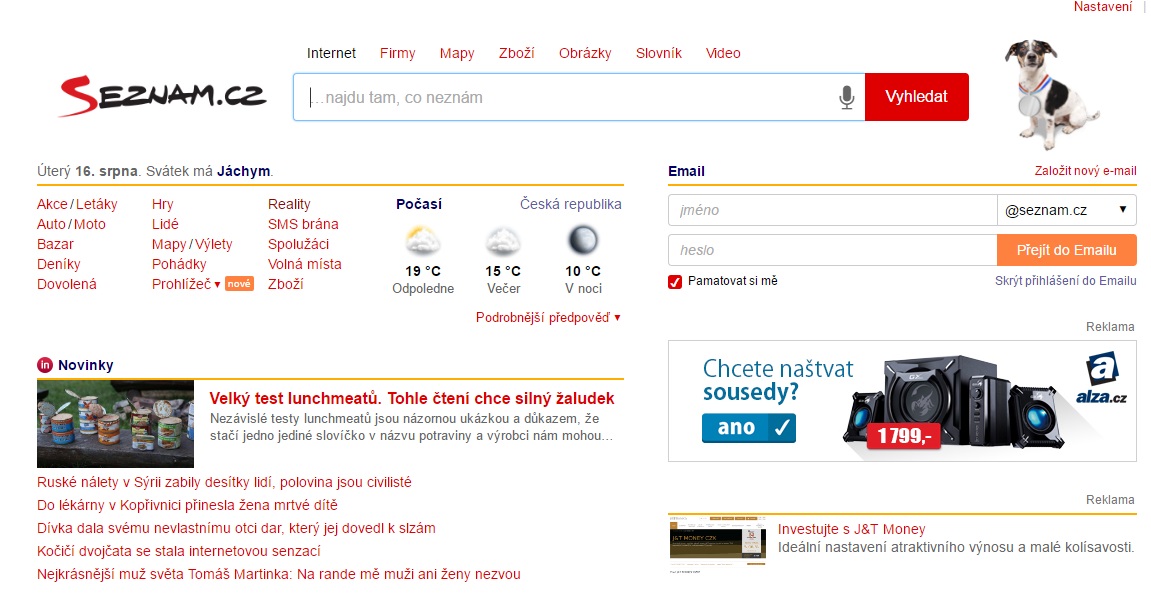Open Velký test lunchmeatů headline

tap(412, 399)
